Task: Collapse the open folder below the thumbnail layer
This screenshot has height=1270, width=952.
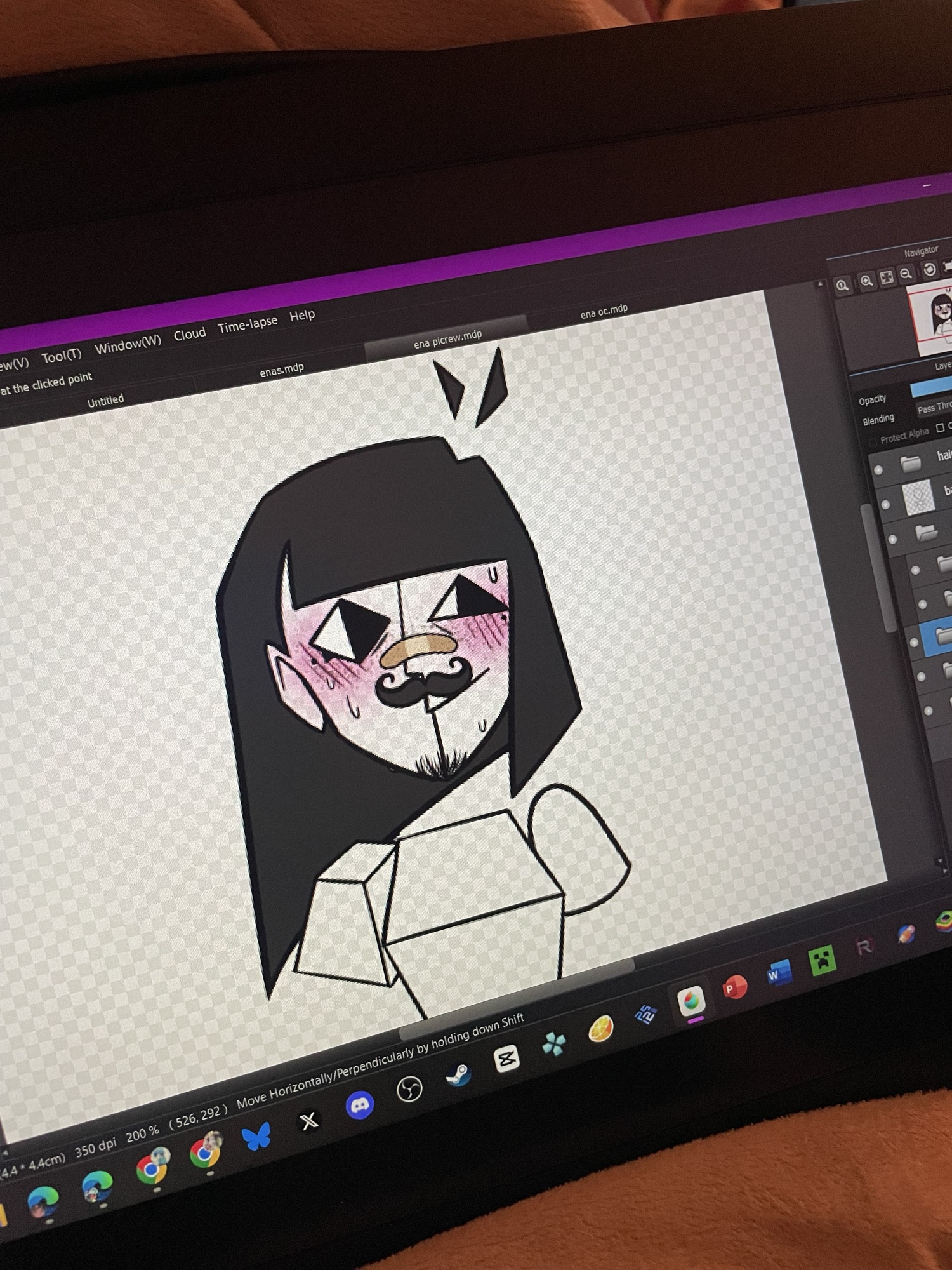Action: [x=926, y=531]
